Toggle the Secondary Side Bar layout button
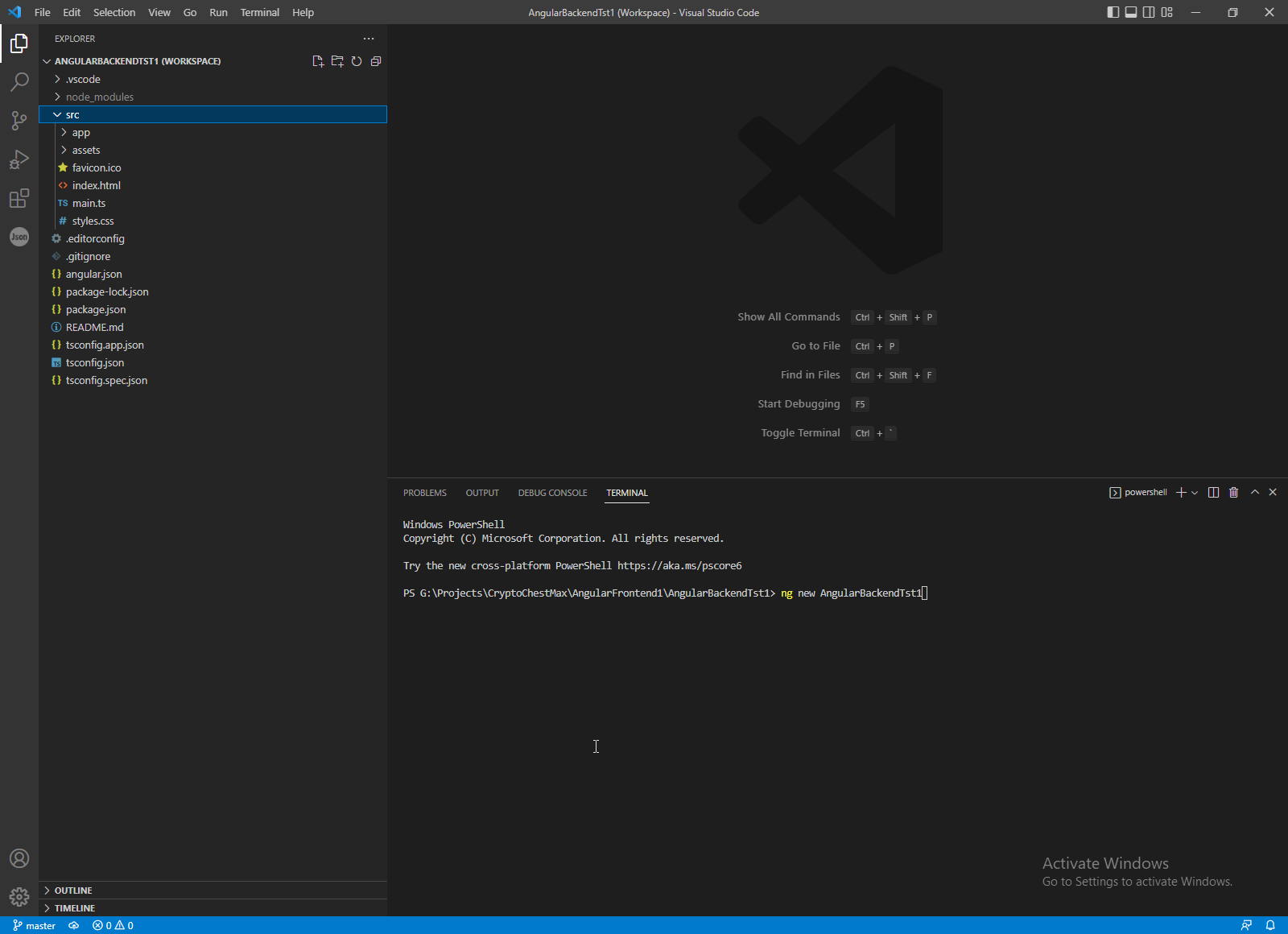The width and height of the screenshot is (1288, 934). [x=1149, y=12]
